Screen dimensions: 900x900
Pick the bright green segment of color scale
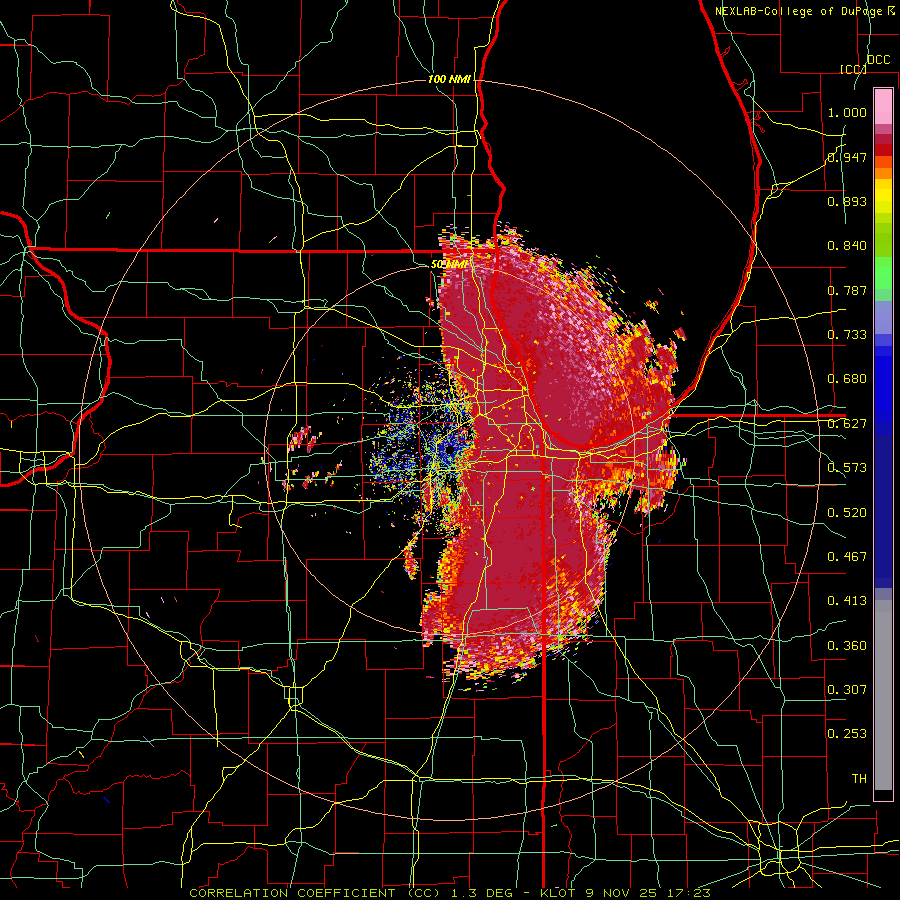[x=883, y=273]
